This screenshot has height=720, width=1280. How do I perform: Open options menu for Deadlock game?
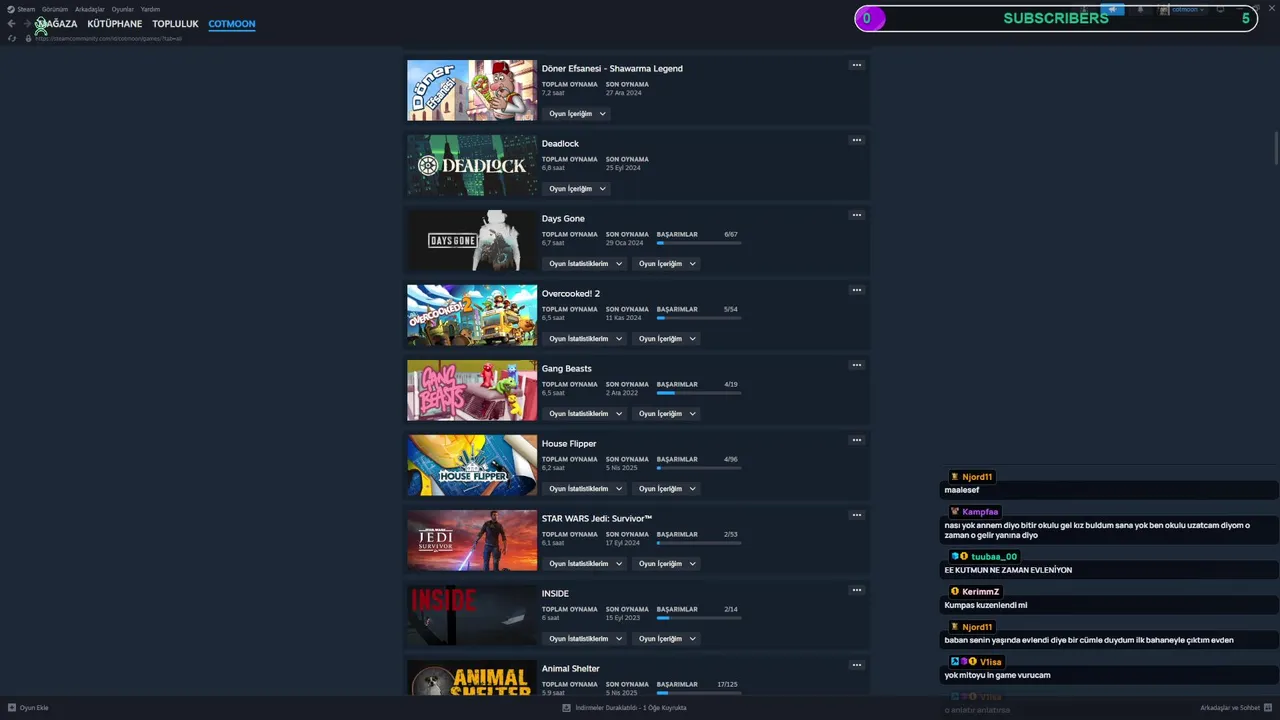pyautogui.click(x=856, y=140)
